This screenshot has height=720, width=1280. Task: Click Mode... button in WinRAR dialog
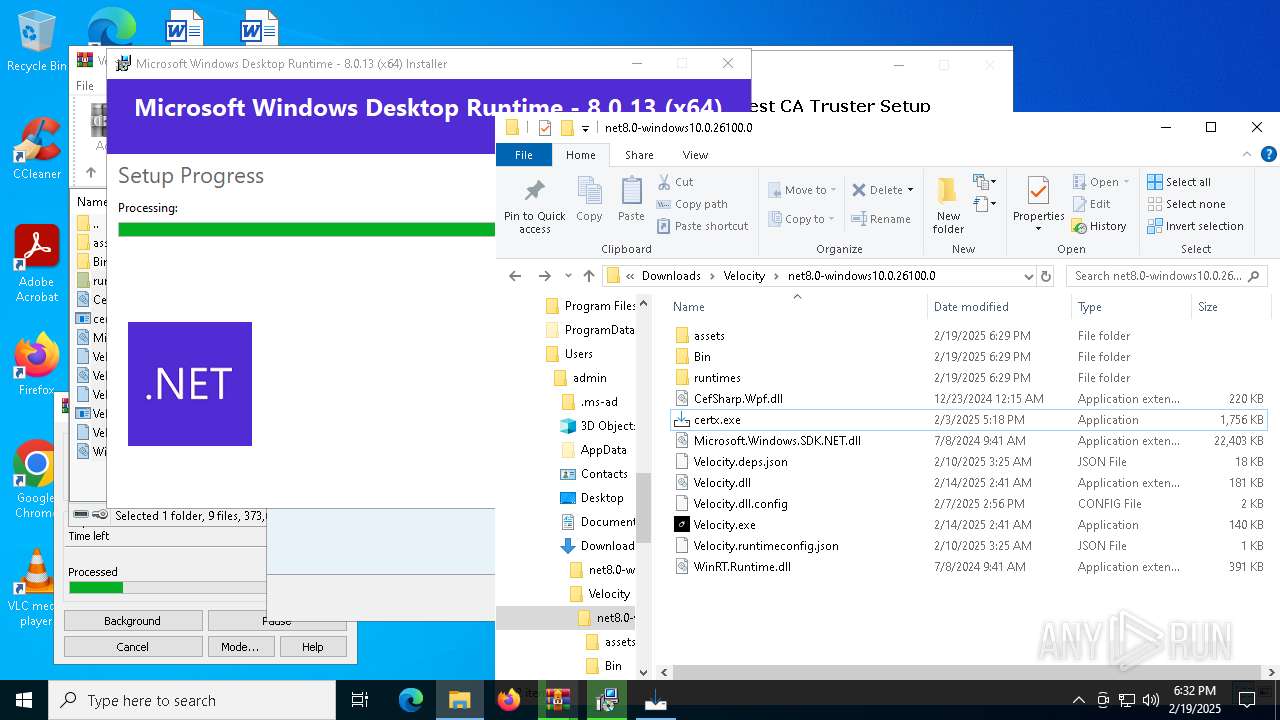[x=240, y=647]
